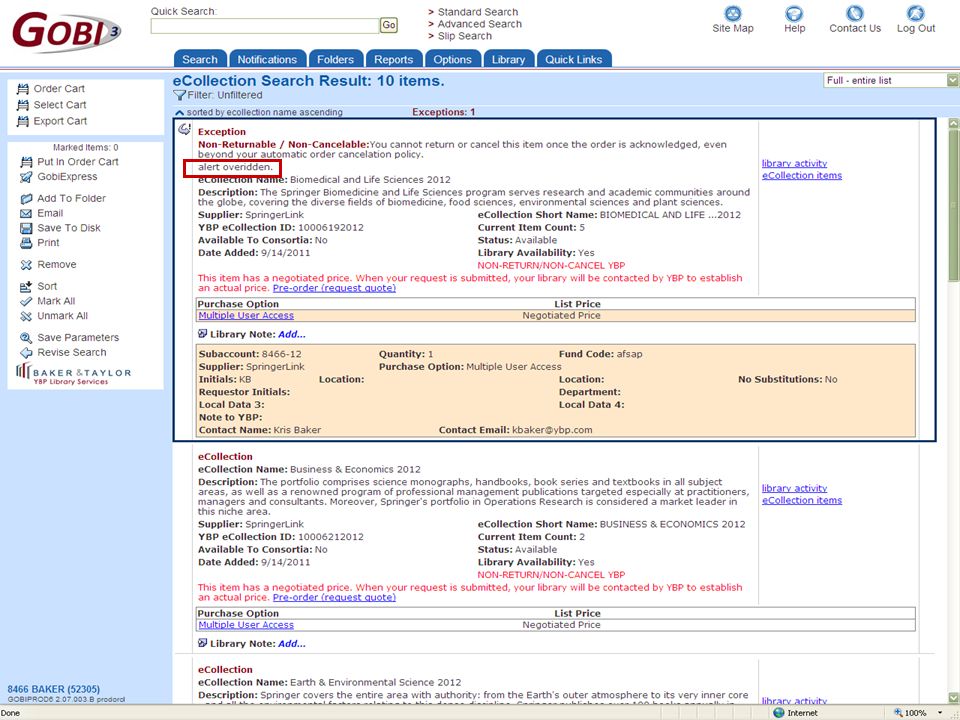Click Library Note icon for Biomedical collection
Viewport: 960px width, 720px height.
point(203,334)
